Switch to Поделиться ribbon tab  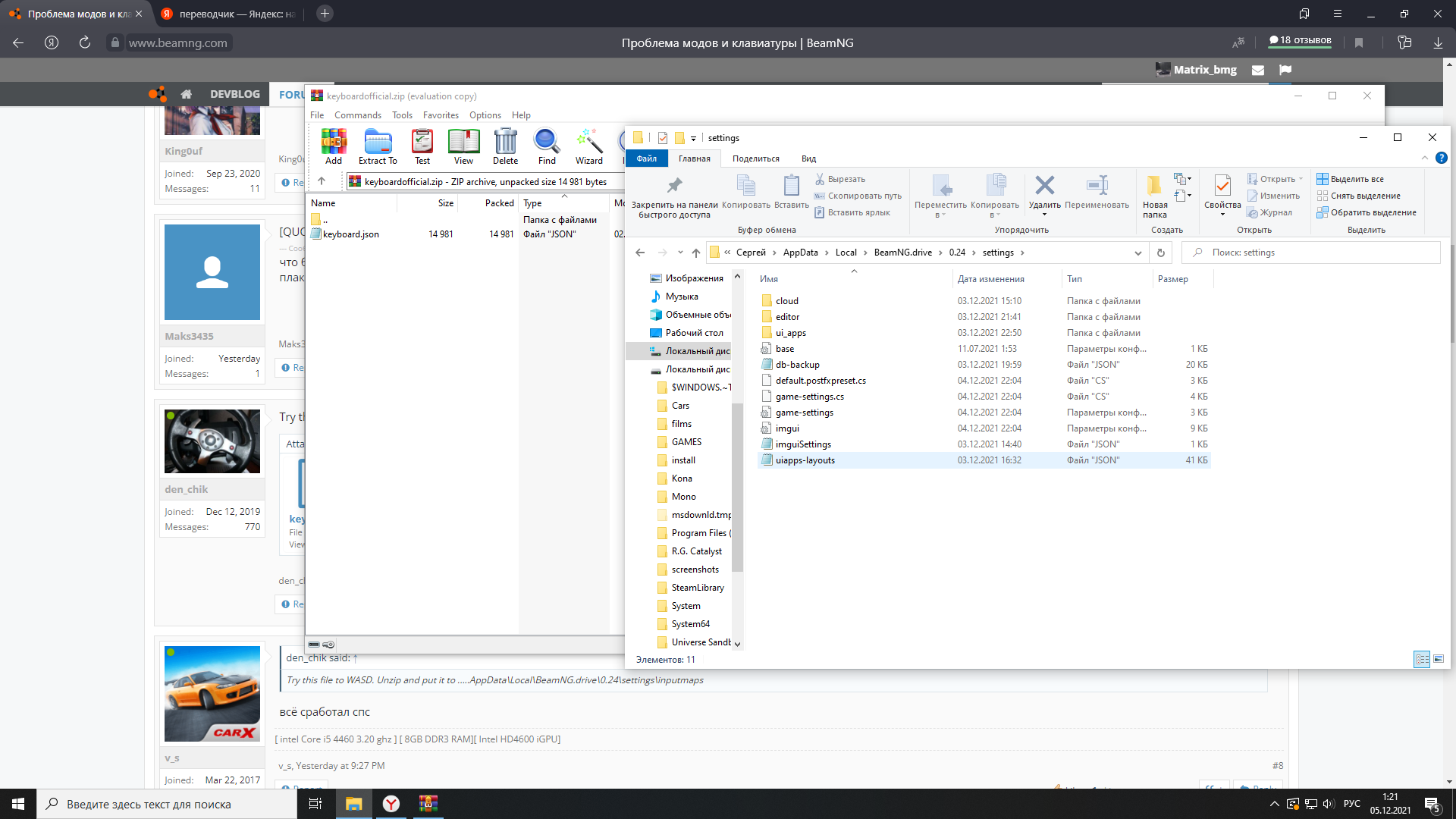(756, 158)
